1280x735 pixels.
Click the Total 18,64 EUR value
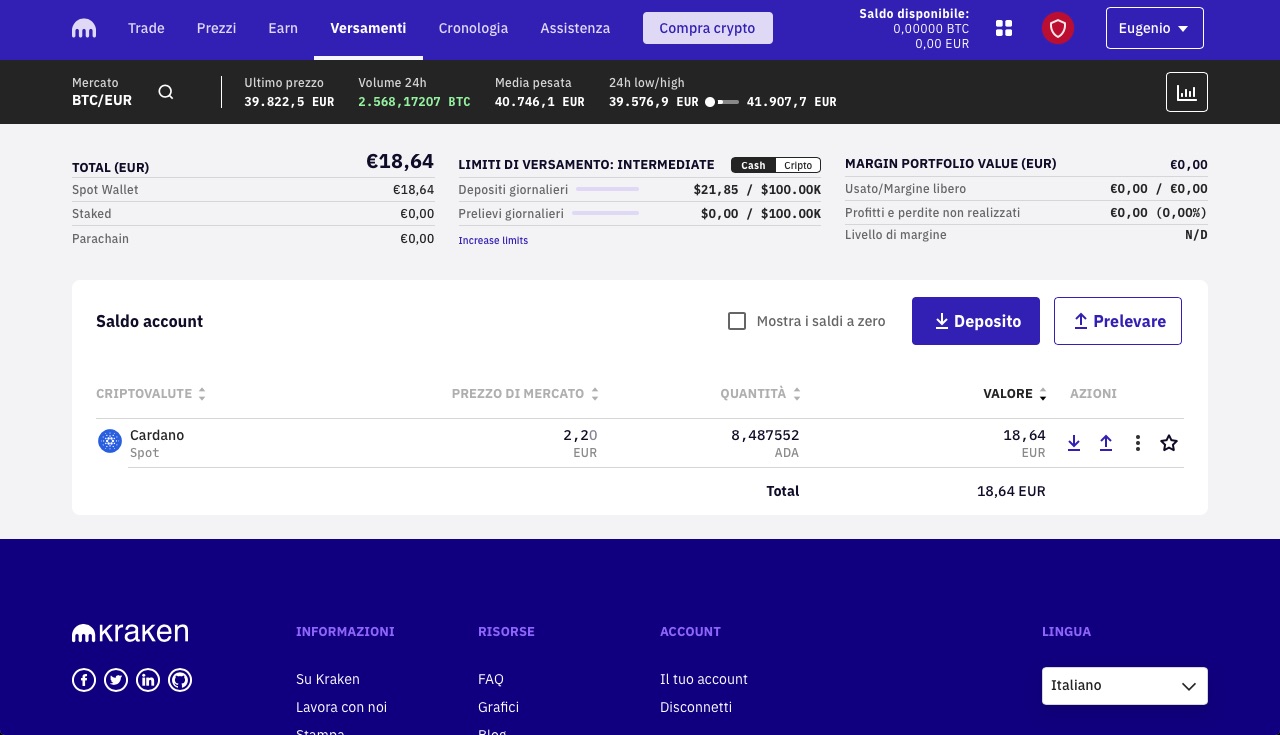pos(1011,491)
